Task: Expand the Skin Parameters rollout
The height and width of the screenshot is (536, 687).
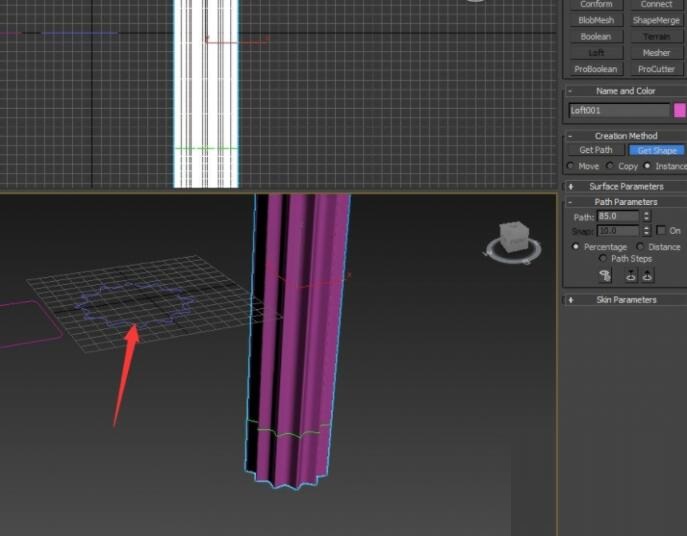Action: point(625,299)
